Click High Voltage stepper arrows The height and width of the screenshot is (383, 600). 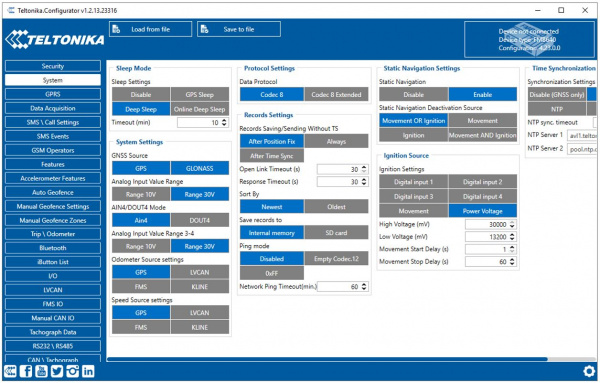[512, 225]
